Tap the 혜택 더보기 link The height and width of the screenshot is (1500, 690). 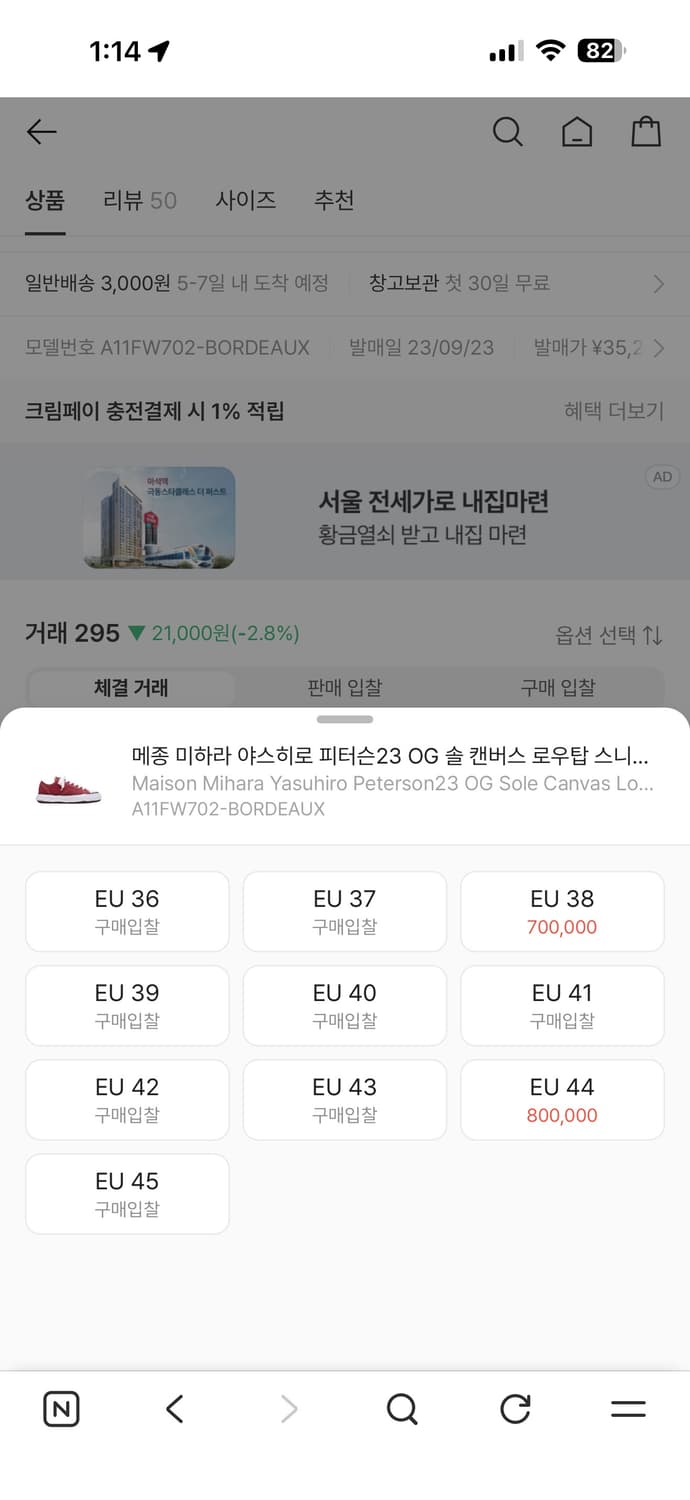[x=612, y=412]
